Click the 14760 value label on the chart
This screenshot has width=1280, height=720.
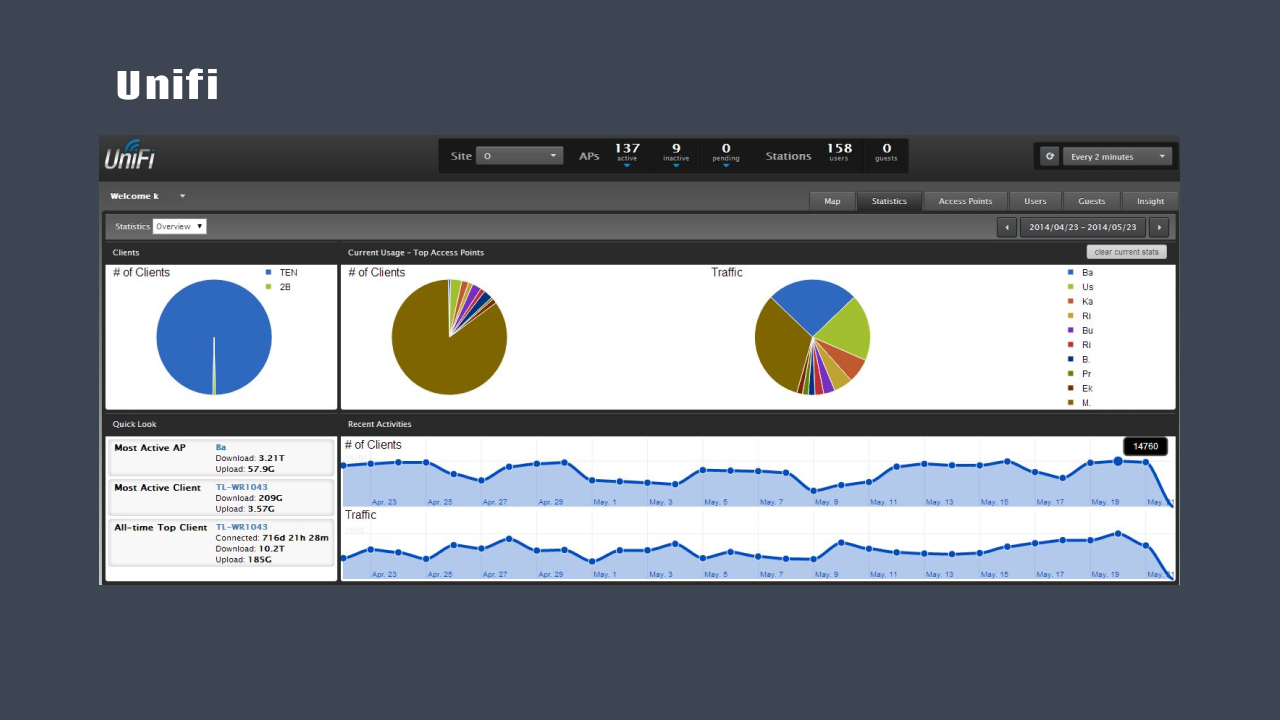(1144, 446)
